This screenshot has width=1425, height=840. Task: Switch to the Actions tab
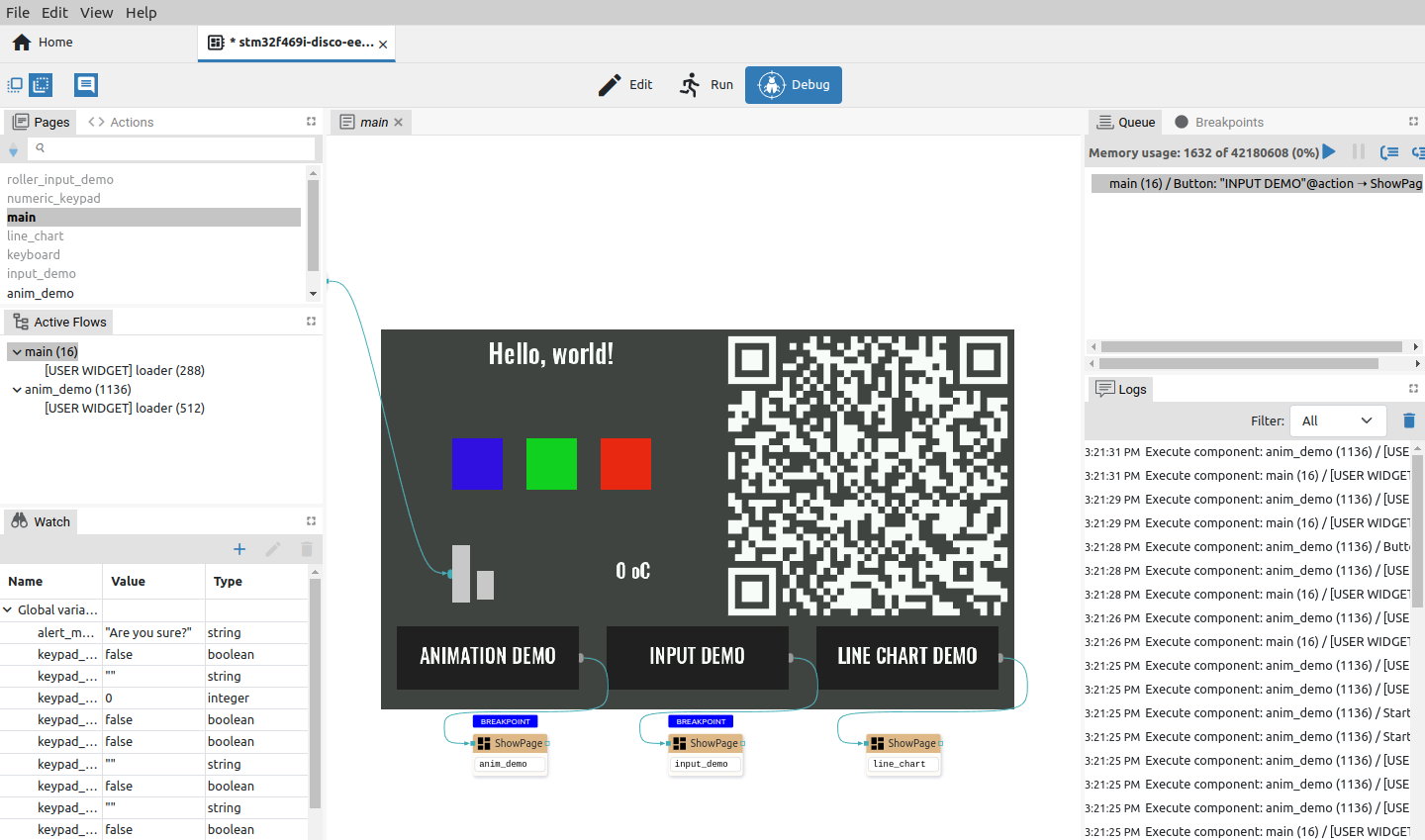click(121, 122)
